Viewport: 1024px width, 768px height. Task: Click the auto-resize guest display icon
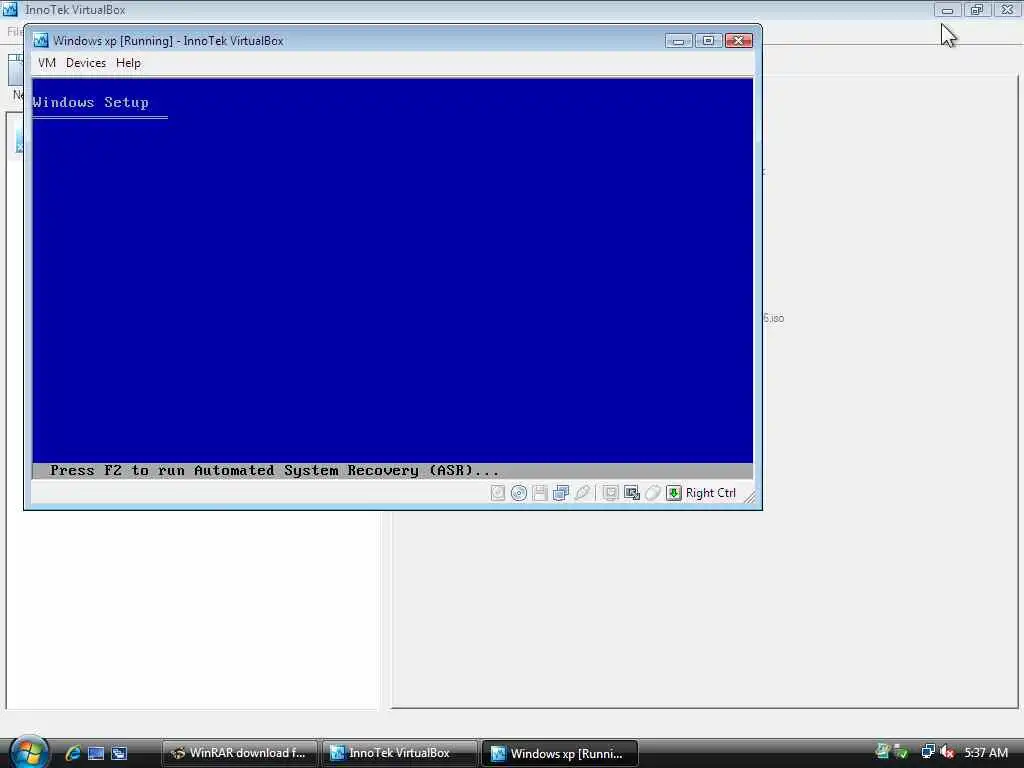[x=632, y=493]
